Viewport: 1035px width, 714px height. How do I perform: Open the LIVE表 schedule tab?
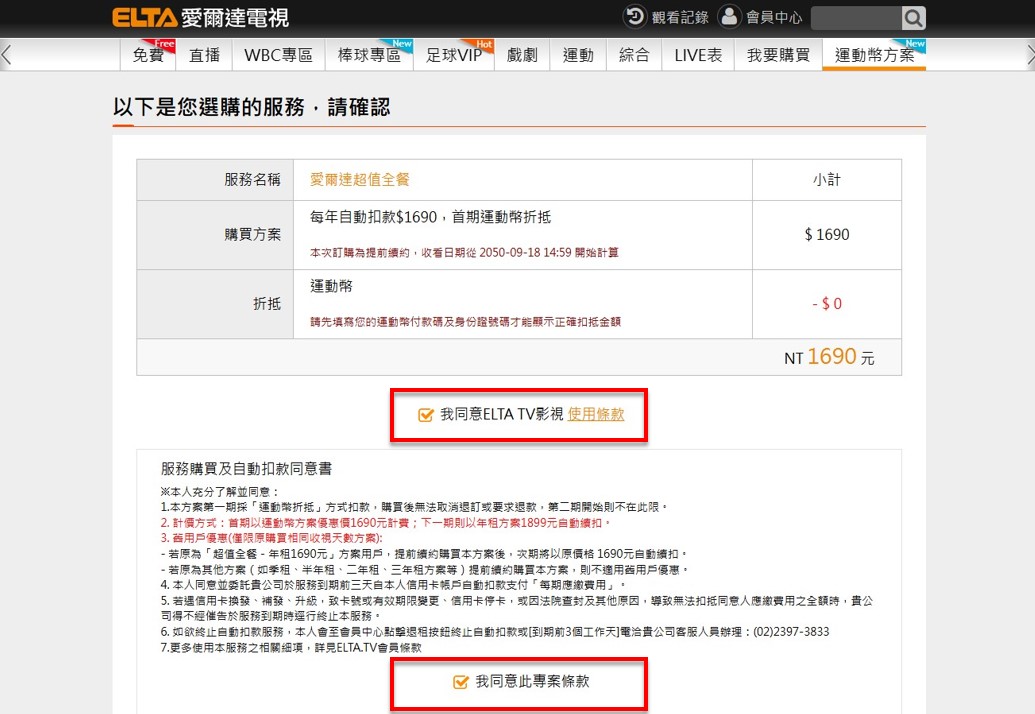(698, 55)
